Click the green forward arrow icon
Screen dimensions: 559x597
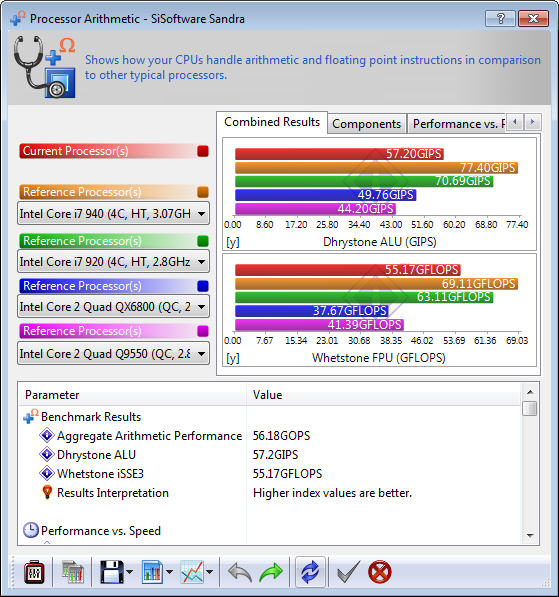tap(271, 572)
